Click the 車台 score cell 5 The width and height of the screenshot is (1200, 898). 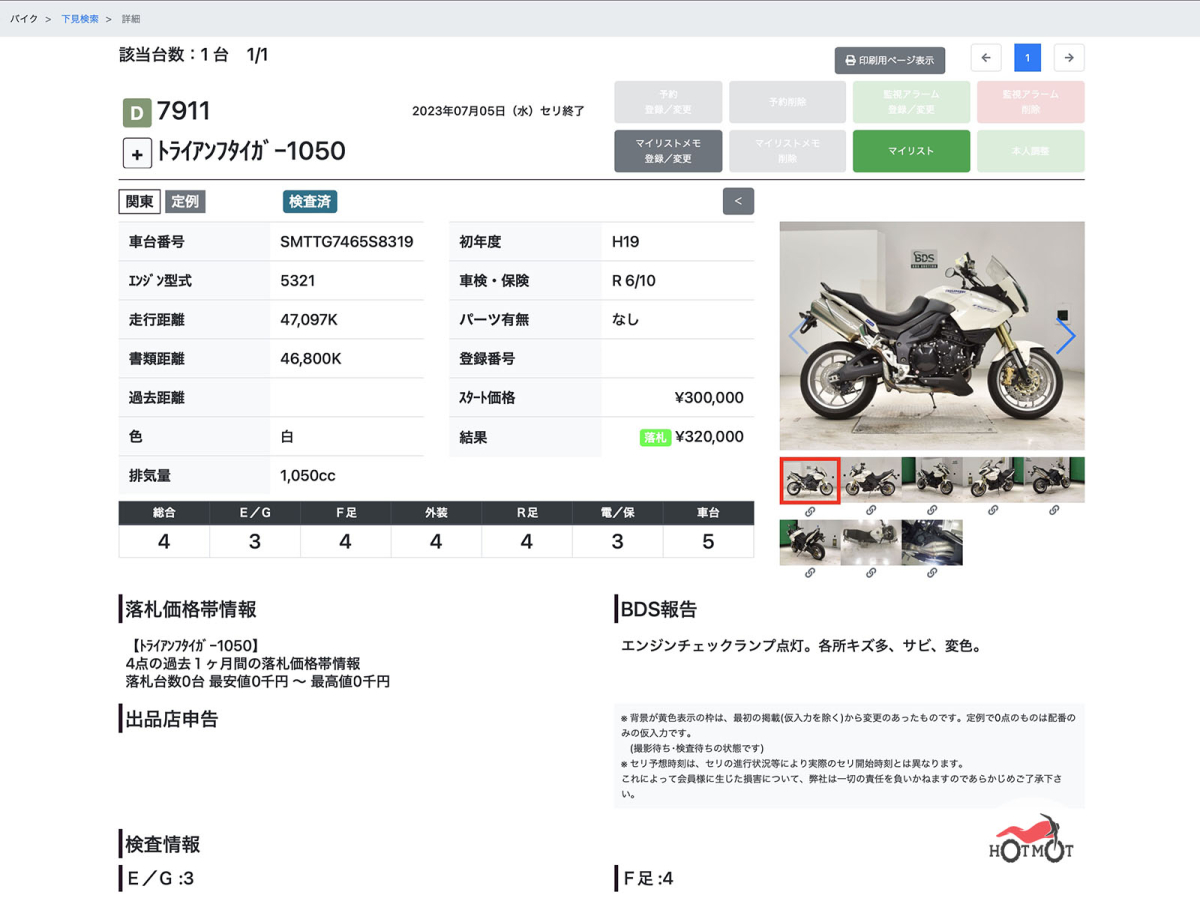(x=708, y=542)
